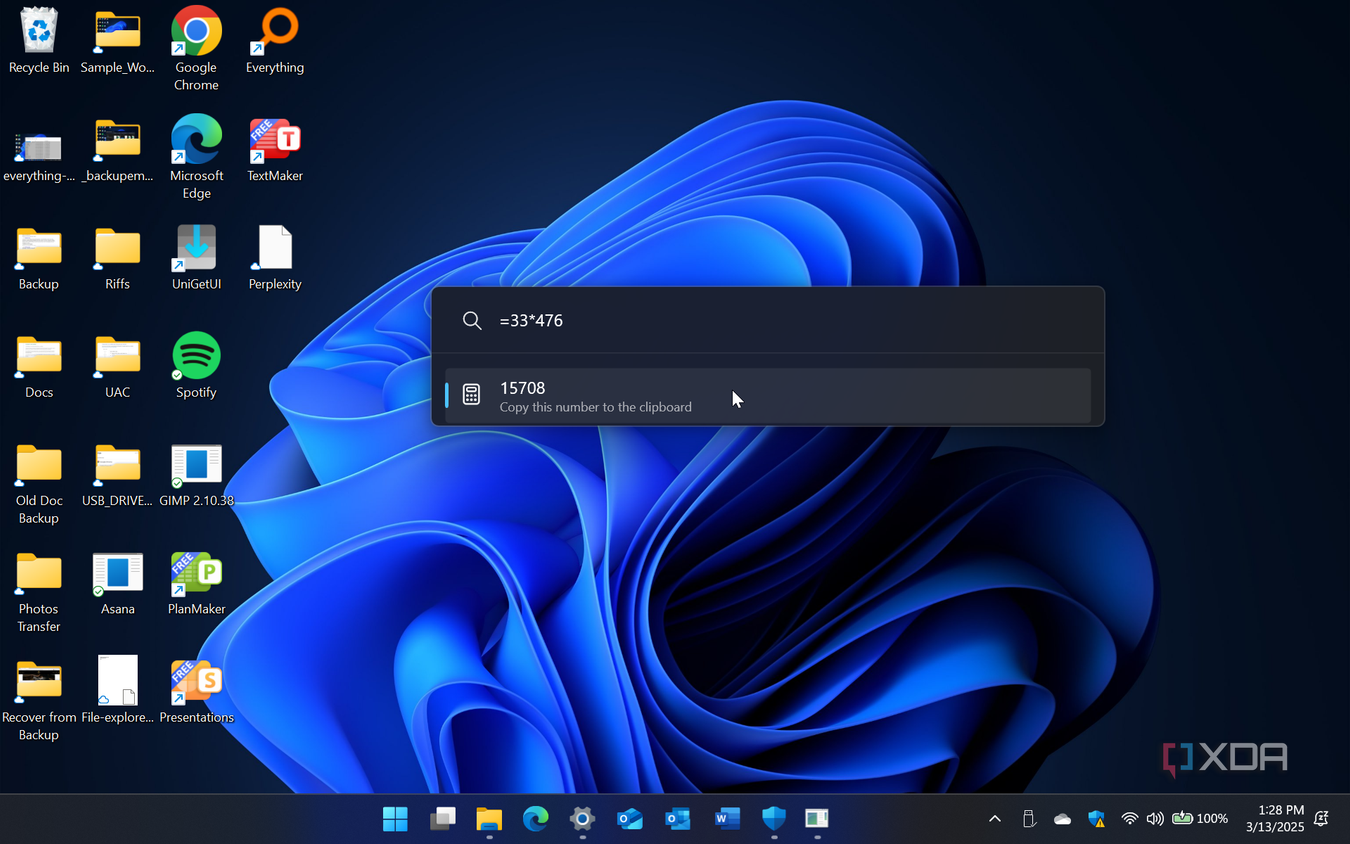The image size is (1350, 844).
Task: Select the UAC folder on desktop
Action: (x=118, y=365)
